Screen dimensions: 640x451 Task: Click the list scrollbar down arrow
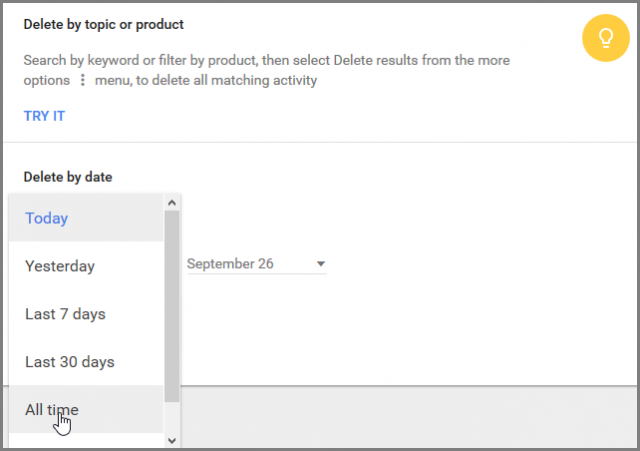point(172,440)
